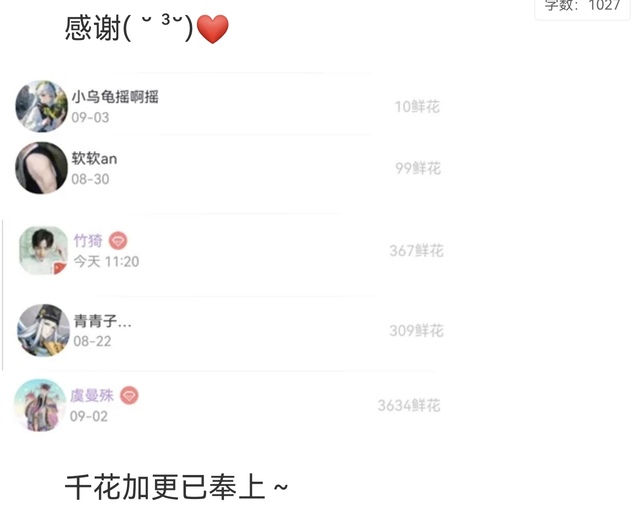Open 小乌龟摇啊摇 user avatar
Screen dimensions: 640x515
(x=41, y=106)
